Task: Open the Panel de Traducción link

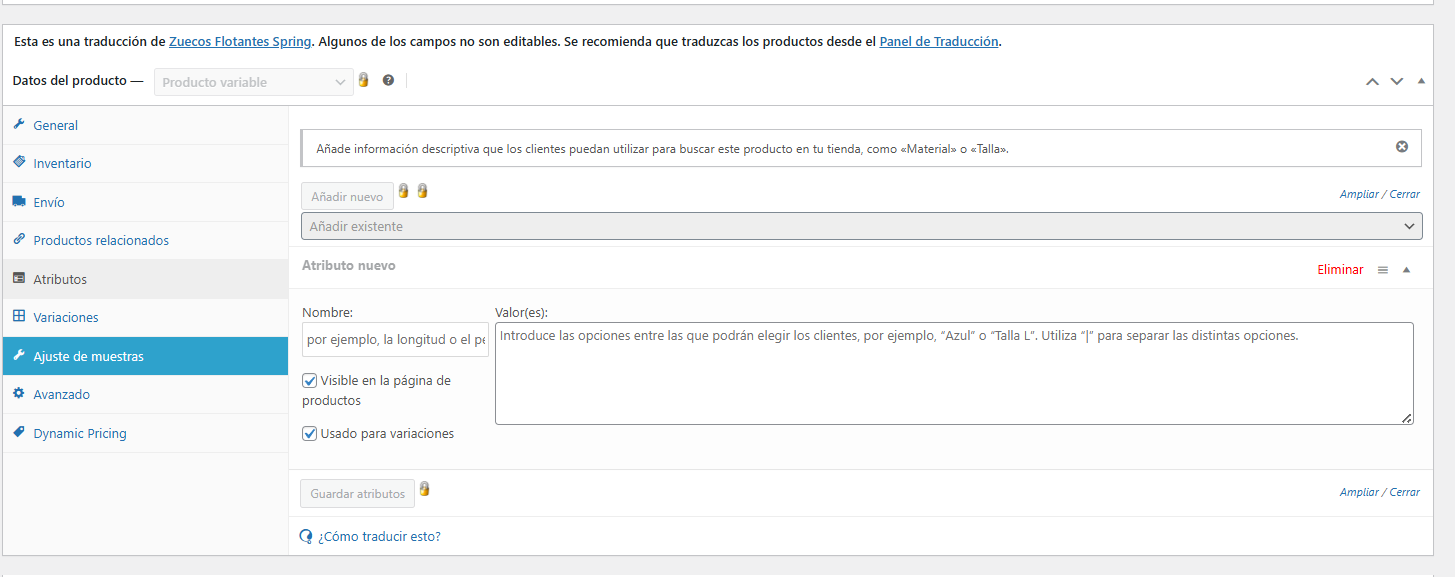Action: [938, 42]
